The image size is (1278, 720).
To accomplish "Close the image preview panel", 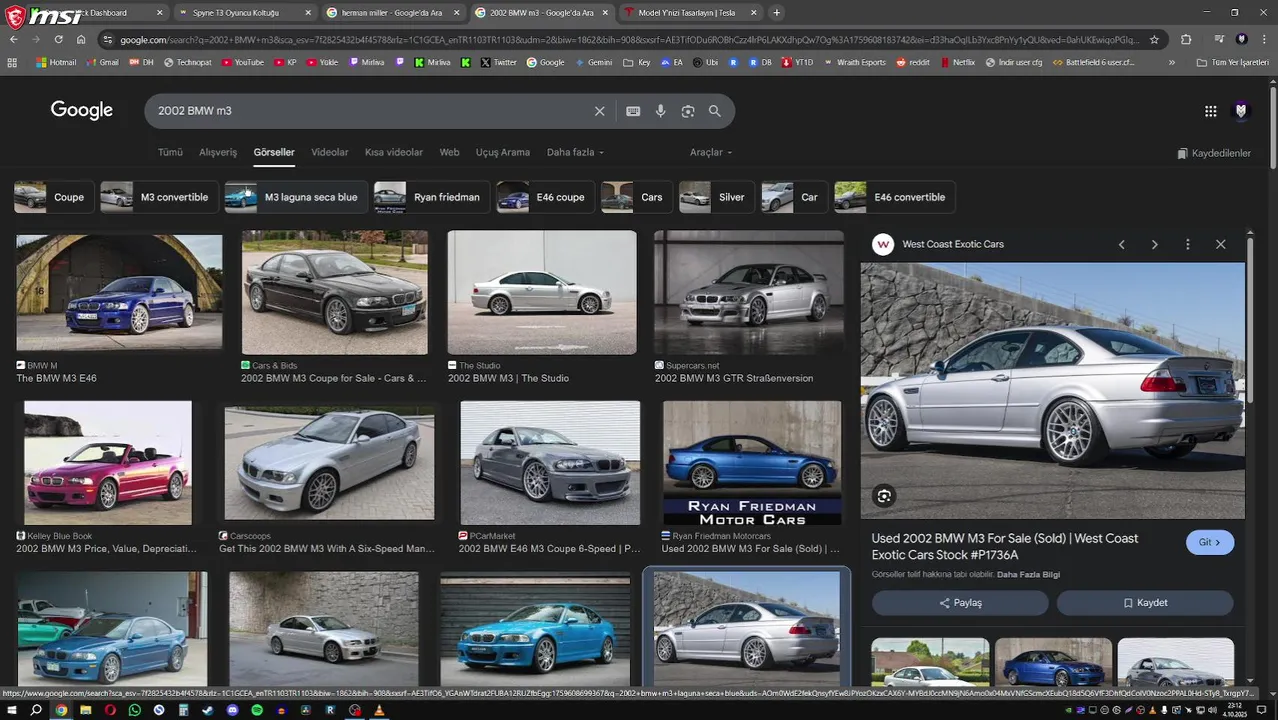I will (1220, 244).
